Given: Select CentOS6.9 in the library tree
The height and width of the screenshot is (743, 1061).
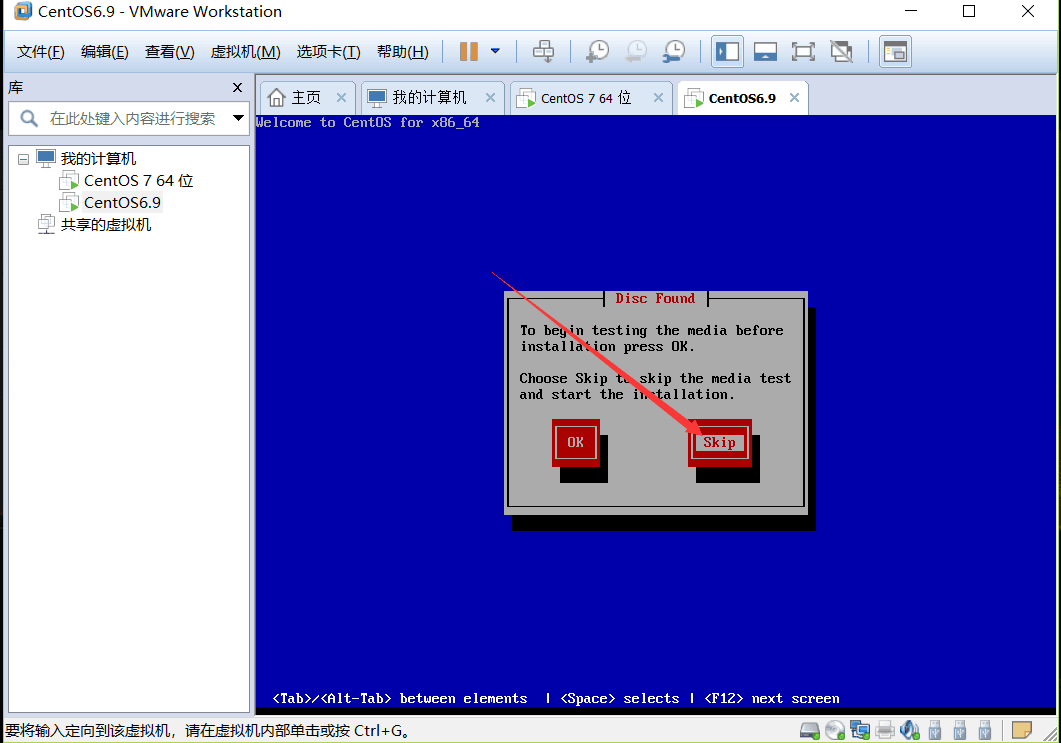Looking at the screenshot, I should 122,202.
